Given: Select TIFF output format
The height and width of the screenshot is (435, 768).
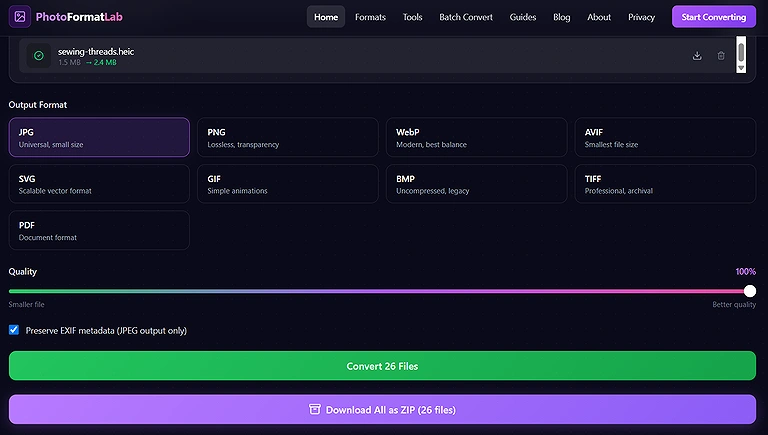Looking at the screenshot, I should pyautogui.click(x=665, y=184).
